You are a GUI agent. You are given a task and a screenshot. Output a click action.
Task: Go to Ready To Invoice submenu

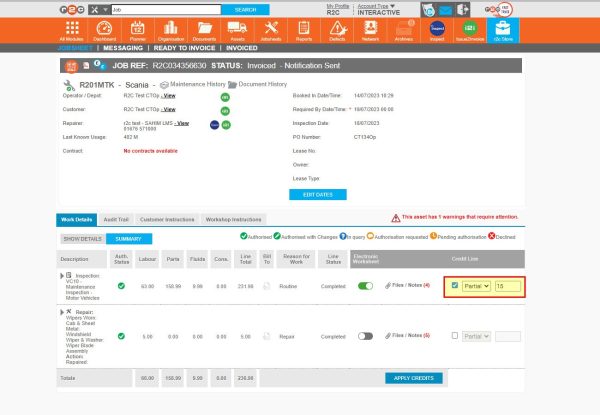pyautogui.click(x=184, y=48)
